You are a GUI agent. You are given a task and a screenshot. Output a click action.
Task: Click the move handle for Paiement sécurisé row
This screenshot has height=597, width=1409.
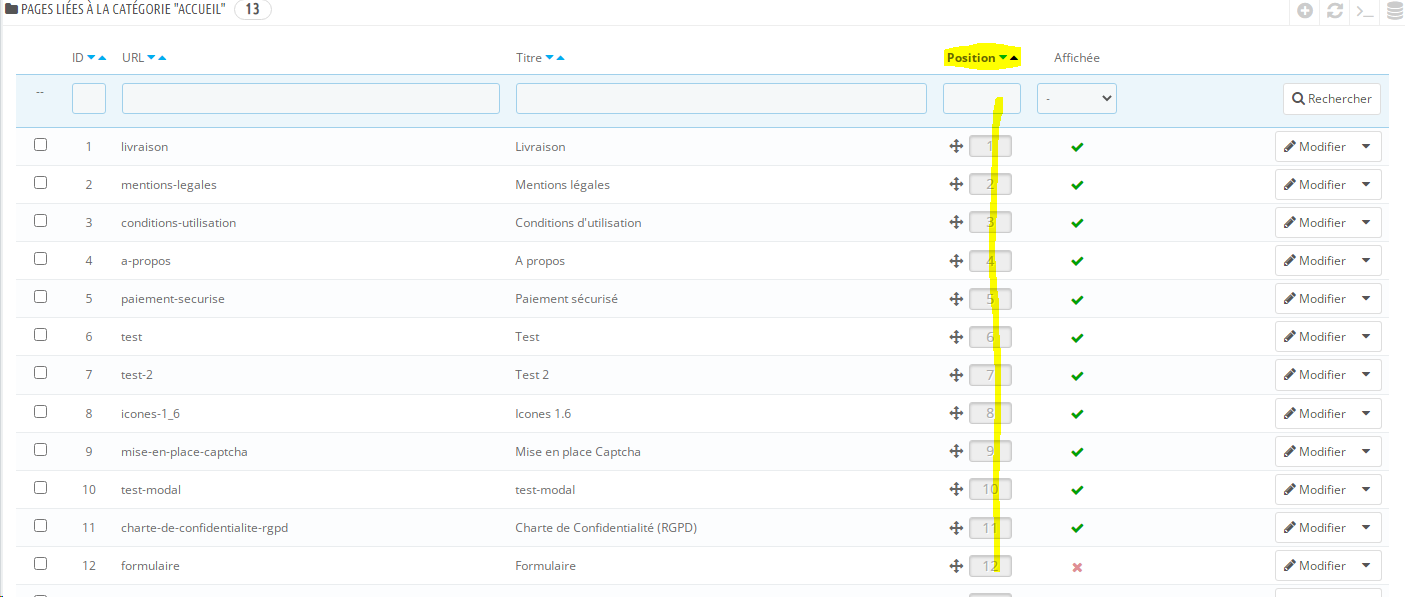click(955, 299)
